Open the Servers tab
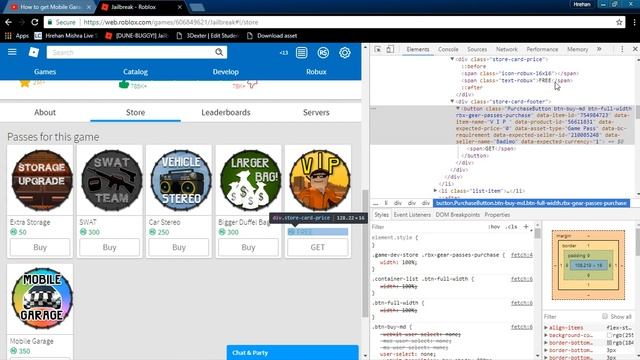640x360 pixels. tap(316, 112)
